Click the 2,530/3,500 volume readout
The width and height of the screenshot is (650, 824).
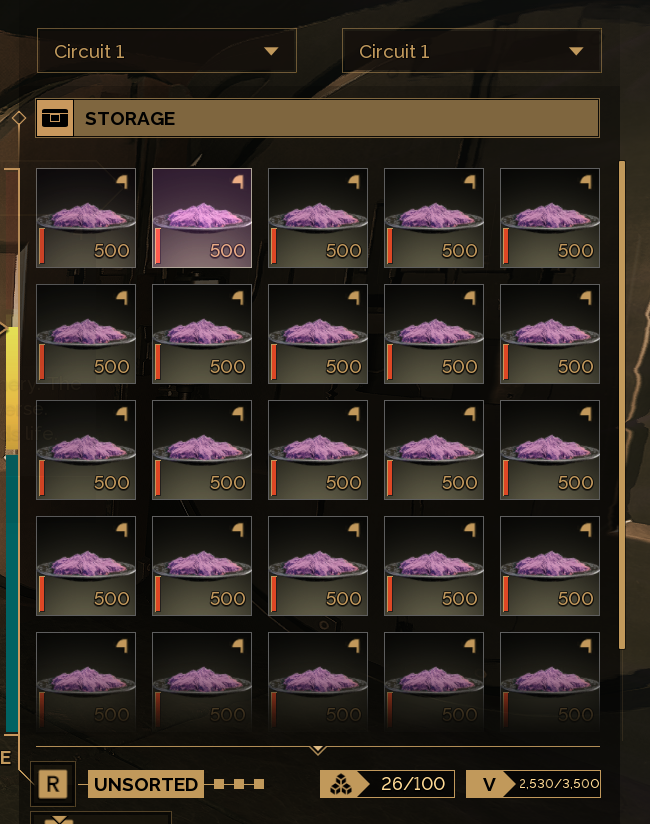pyautogui.click(x=559, y=784)
